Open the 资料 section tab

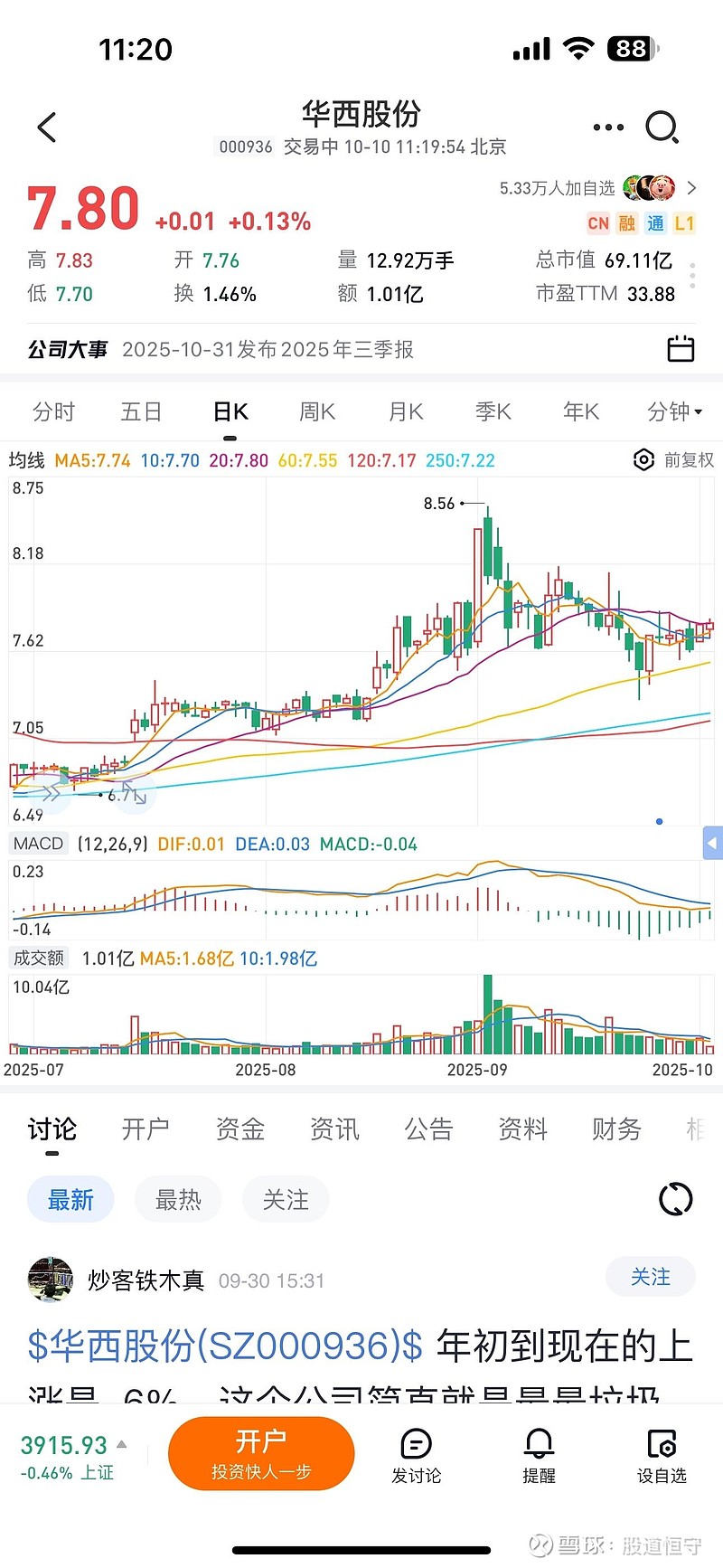(522, 1129)
